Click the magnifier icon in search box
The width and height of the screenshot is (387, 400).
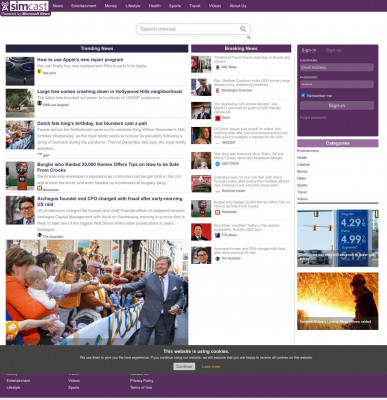click(243, 29)
